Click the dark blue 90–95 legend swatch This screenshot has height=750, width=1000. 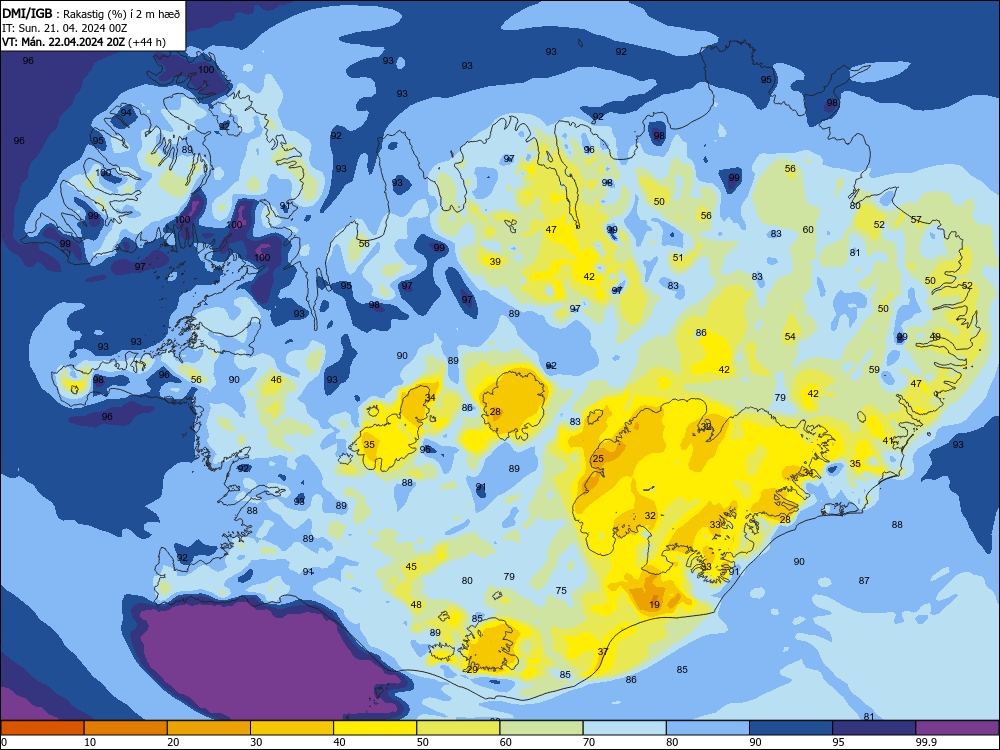(x=791, y=728)
